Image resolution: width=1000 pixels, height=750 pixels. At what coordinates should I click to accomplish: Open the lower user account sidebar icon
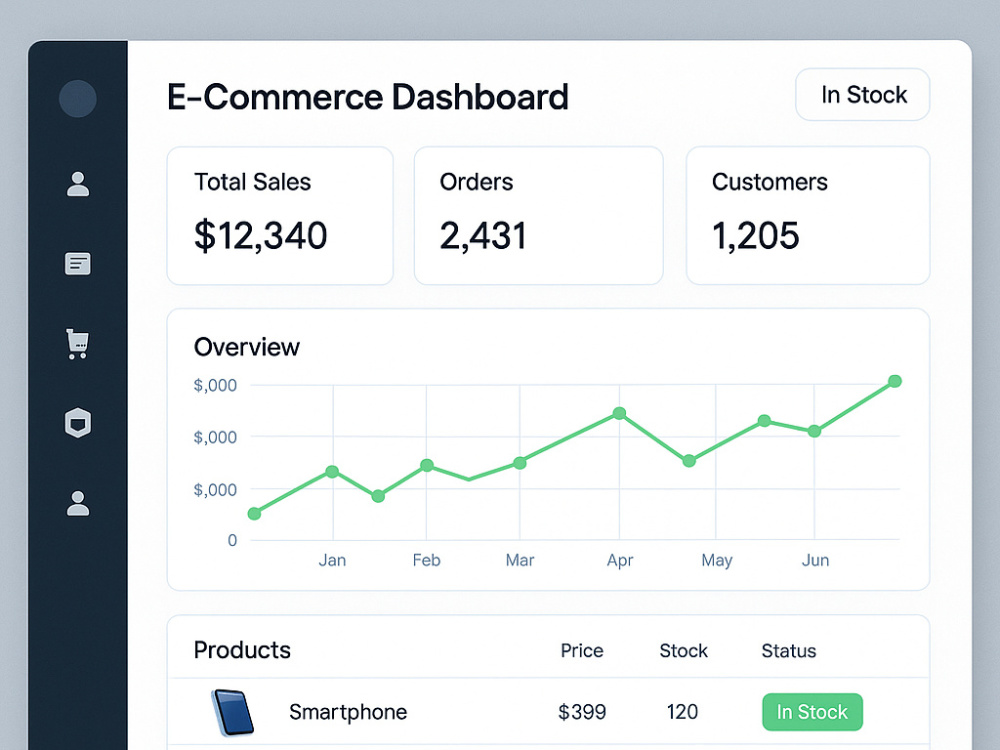[x=78, y=503]
